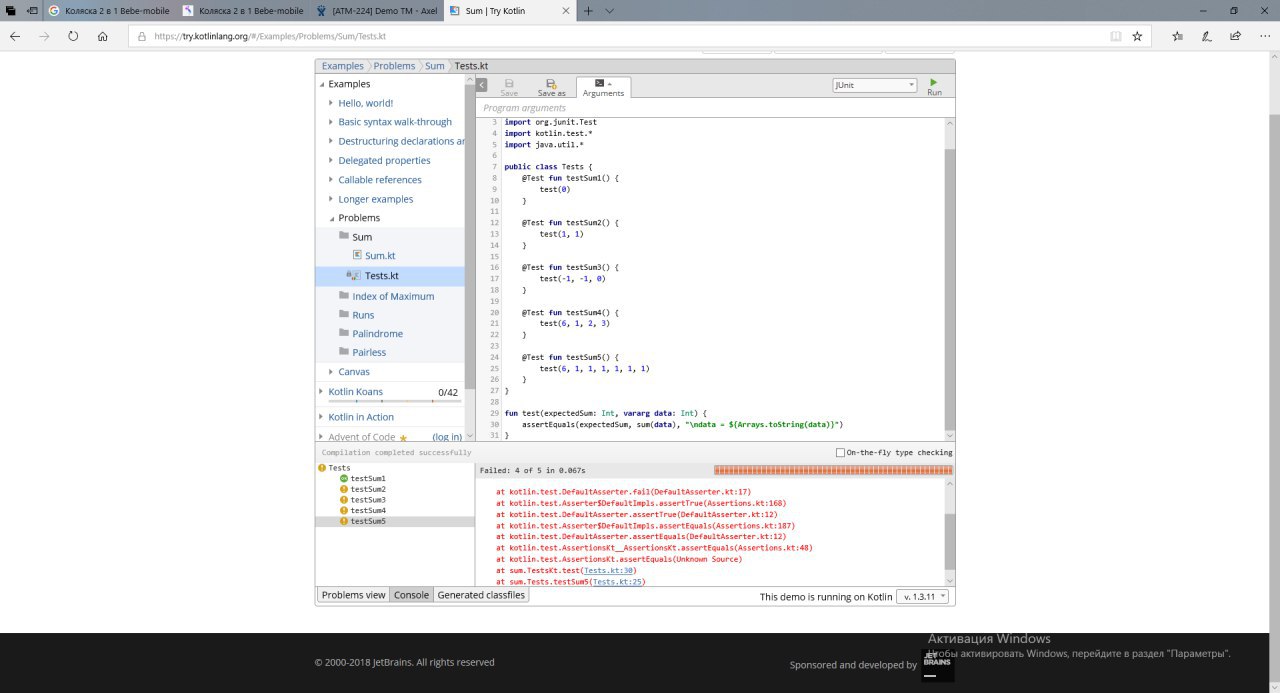
Task: Select failed test testSum3
Action: (x=367, y=500)
